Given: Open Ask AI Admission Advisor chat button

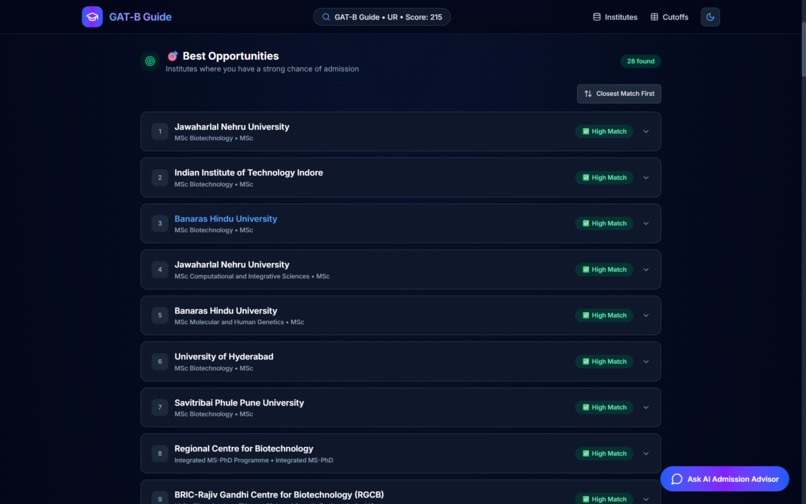Looking at the screenshot, I should pos(724,479).
